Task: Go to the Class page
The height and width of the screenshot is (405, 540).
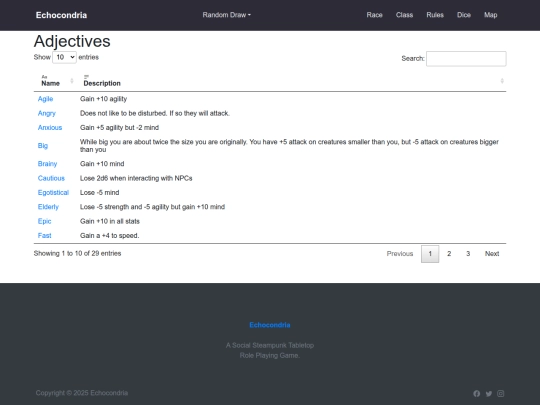Action: click(x=404, y=15)
